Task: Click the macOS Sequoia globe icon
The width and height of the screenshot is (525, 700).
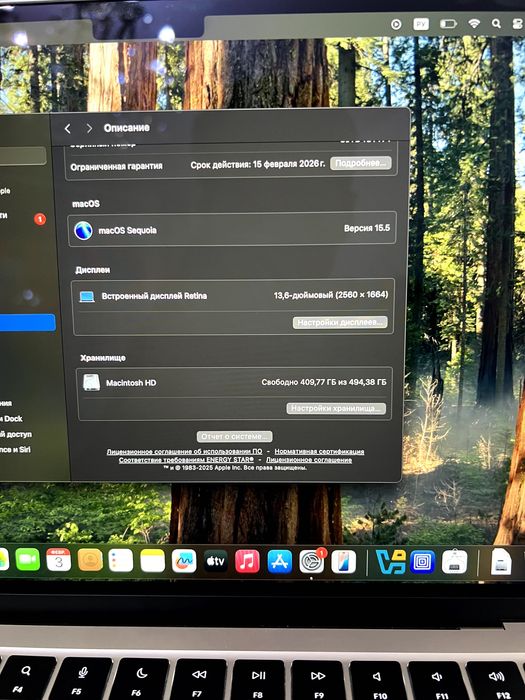Action: point(83,230)
